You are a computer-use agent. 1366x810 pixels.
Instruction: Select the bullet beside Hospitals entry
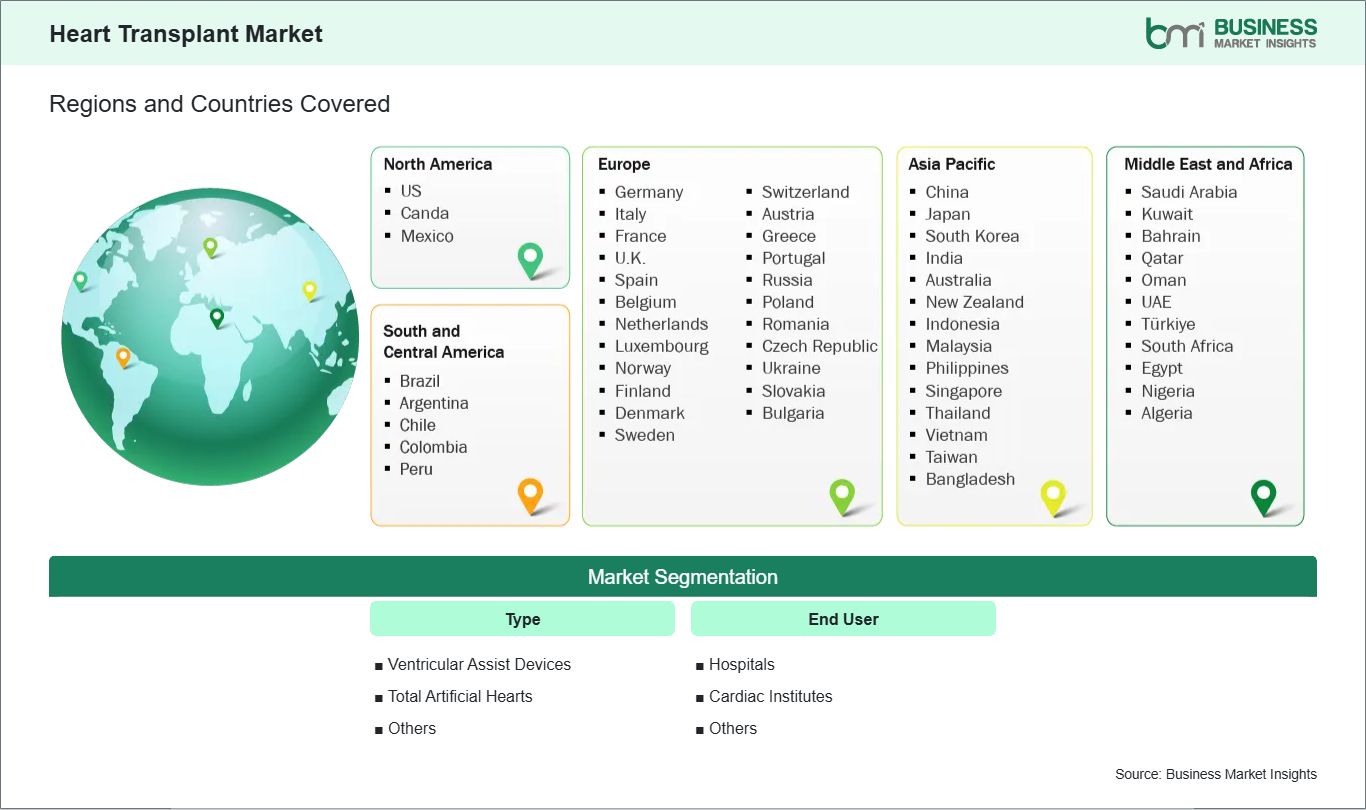point(698,665)
